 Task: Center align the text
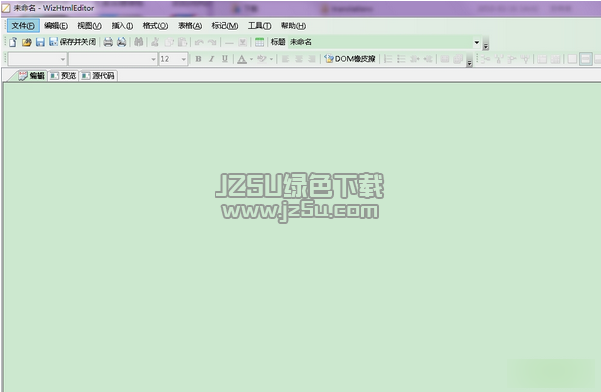[x=299, y=59]
